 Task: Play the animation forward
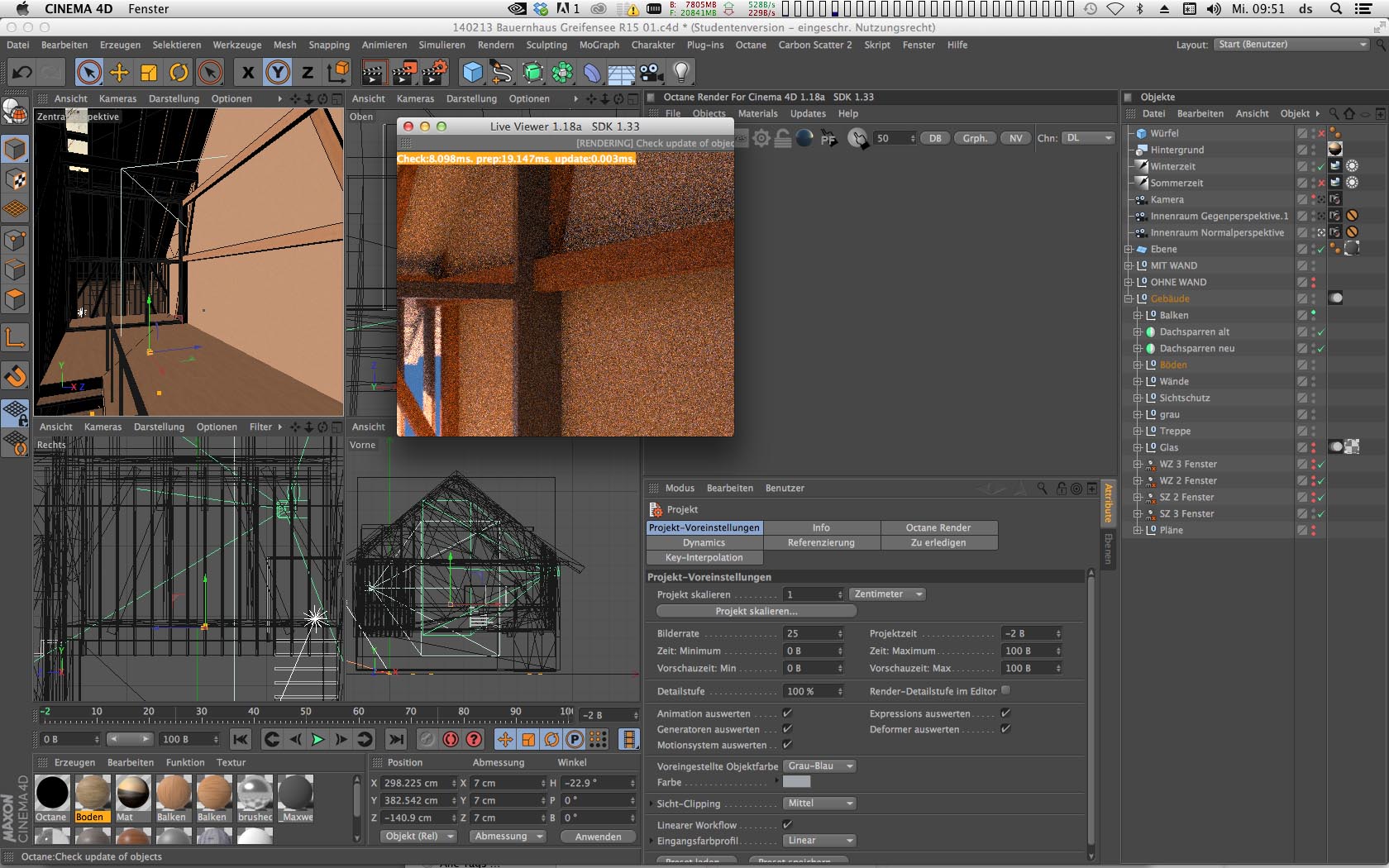pyautogui.click(x=317, y=739)
